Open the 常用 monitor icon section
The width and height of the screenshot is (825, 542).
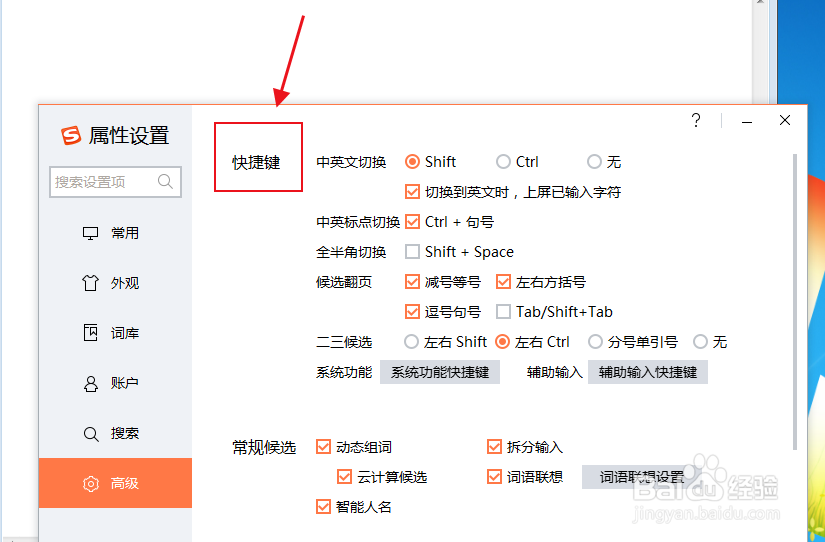pos(90,233)
